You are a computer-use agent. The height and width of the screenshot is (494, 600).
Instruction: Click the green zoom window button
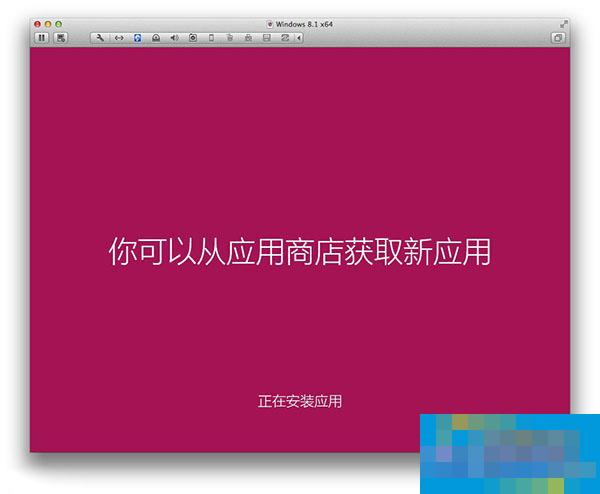coord(59,24)
